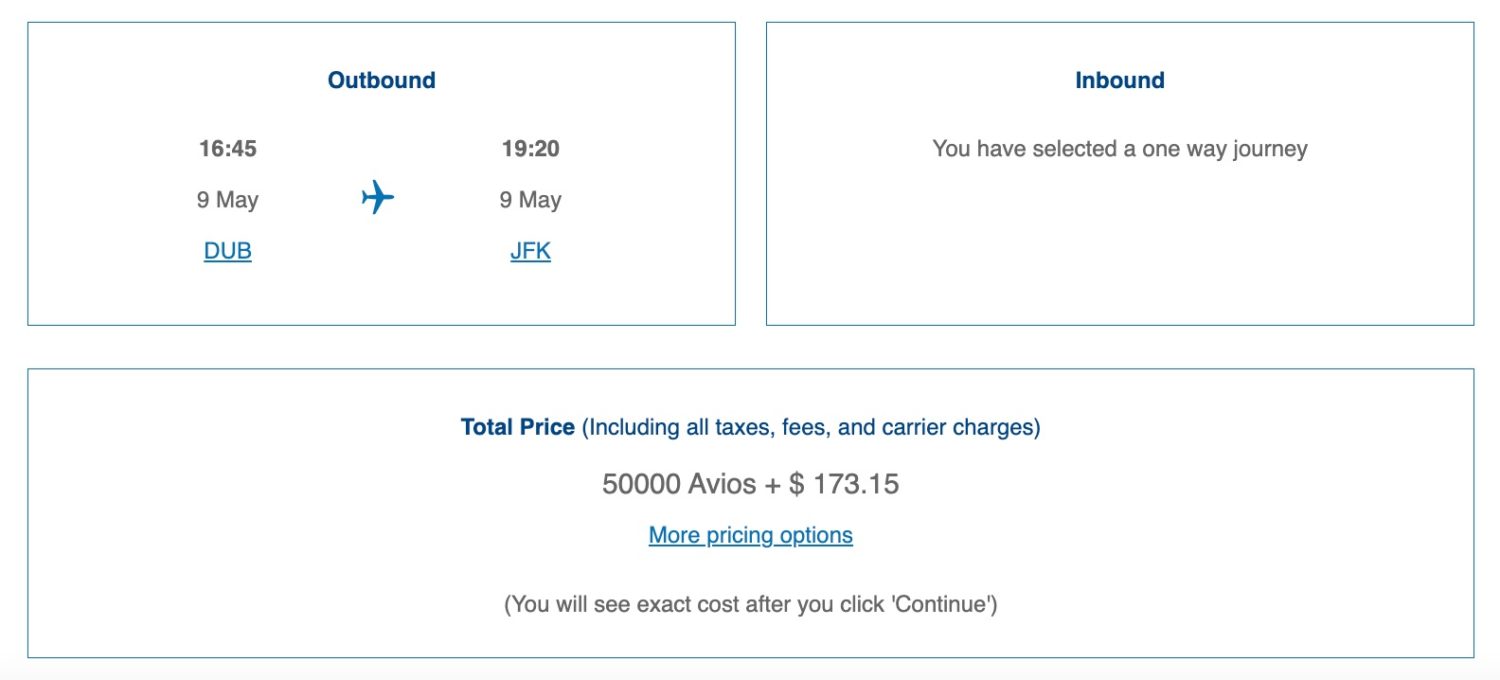
Task: Click the taxes and fees note
Action: pyautogui.click(x=810, y=427)
